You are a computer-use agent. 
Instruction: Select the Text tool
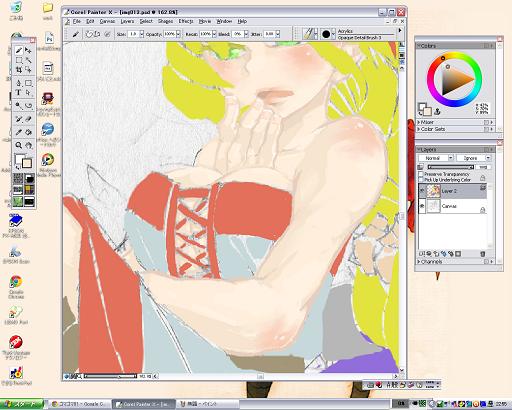19,92
